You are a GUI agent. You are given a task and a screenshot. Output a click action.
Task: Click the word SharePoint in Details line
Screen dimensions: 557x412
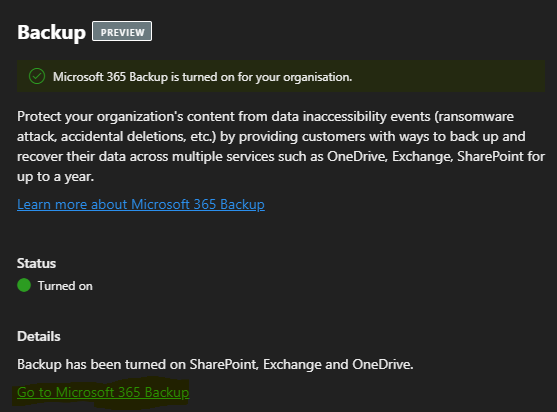click(223, 365)
